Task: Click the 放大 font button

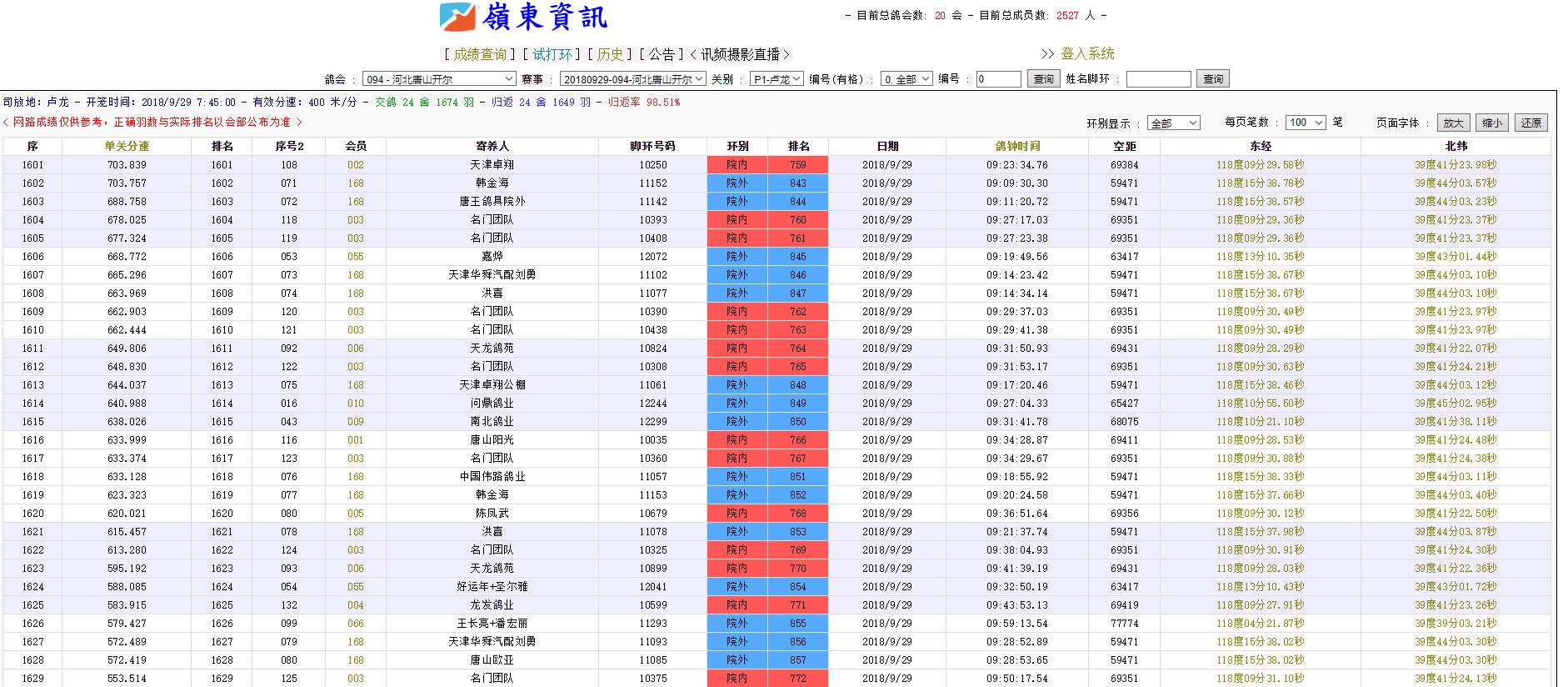Action: click(1453, 123)
